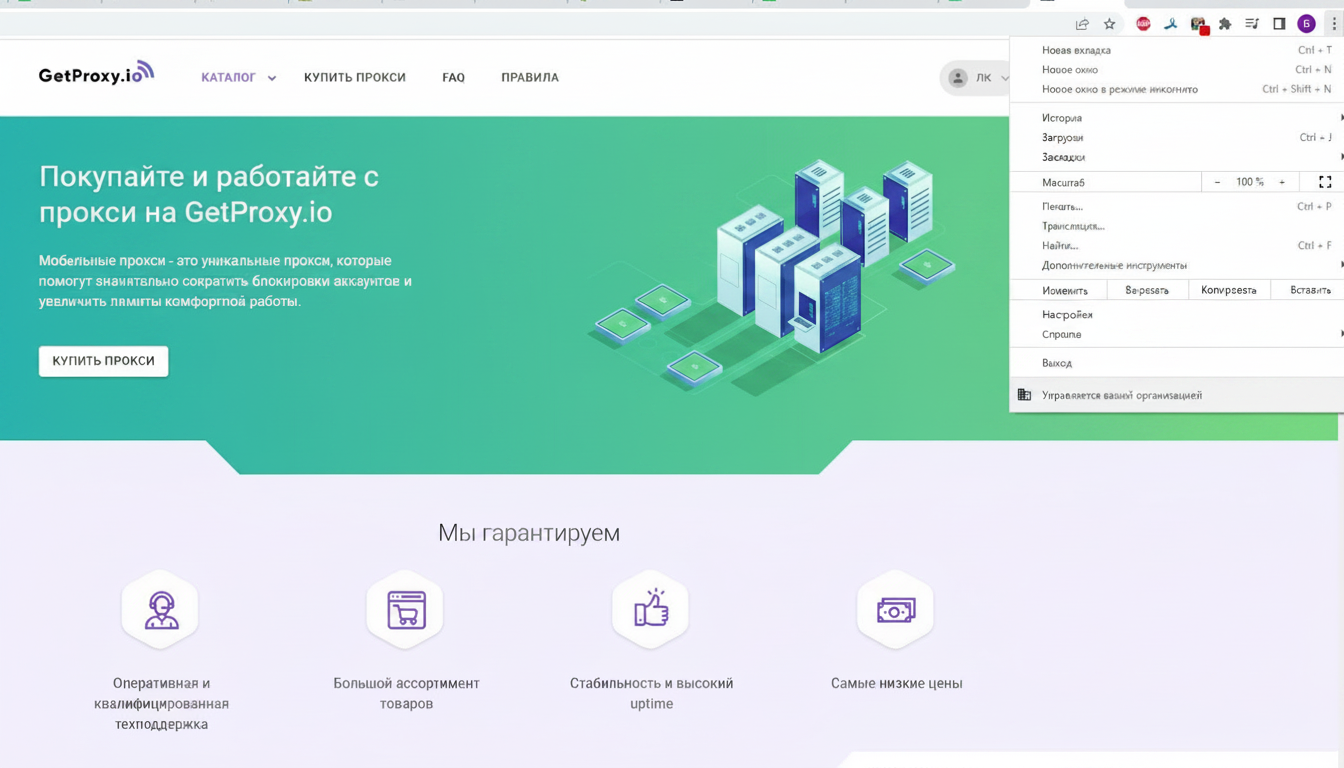Toggle the browser side panel icon
Screen dimensions: 1344x768
1279,24
